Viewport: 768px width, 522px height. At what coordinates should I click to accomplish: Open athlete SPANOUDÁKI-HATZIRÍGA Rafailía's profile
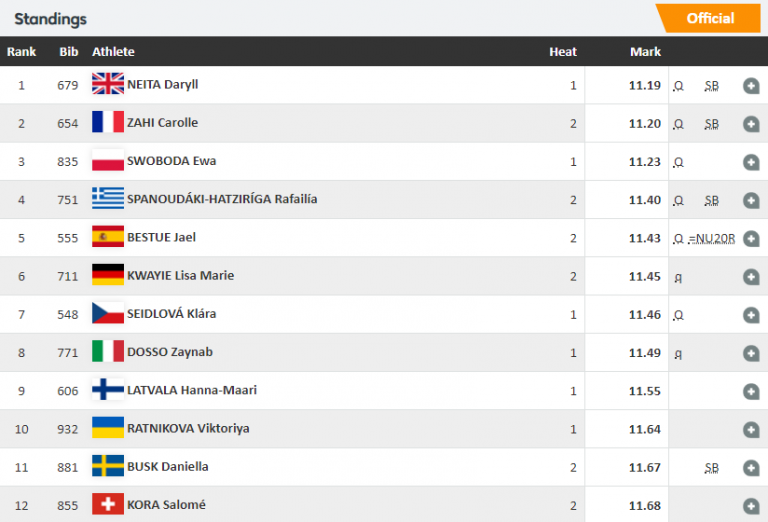[222, 199]
